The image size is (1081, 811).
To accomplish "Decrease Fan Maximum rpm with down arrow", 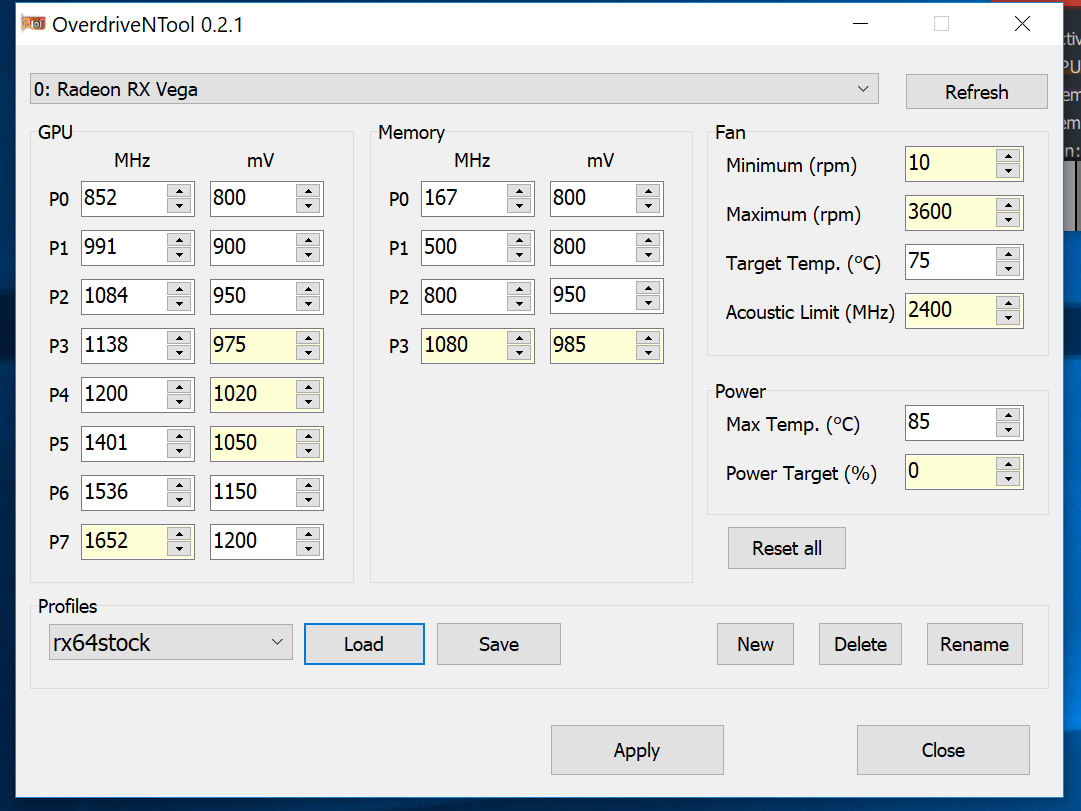I will (x=1008, y=220).
